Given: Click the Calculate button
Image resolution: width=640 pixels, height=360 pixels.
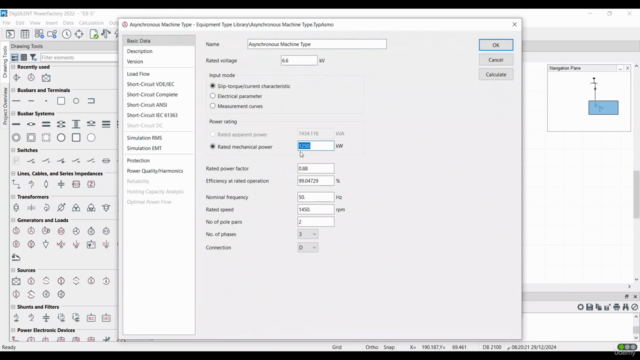Looking at the screenshot, I should tap(496, 75).
